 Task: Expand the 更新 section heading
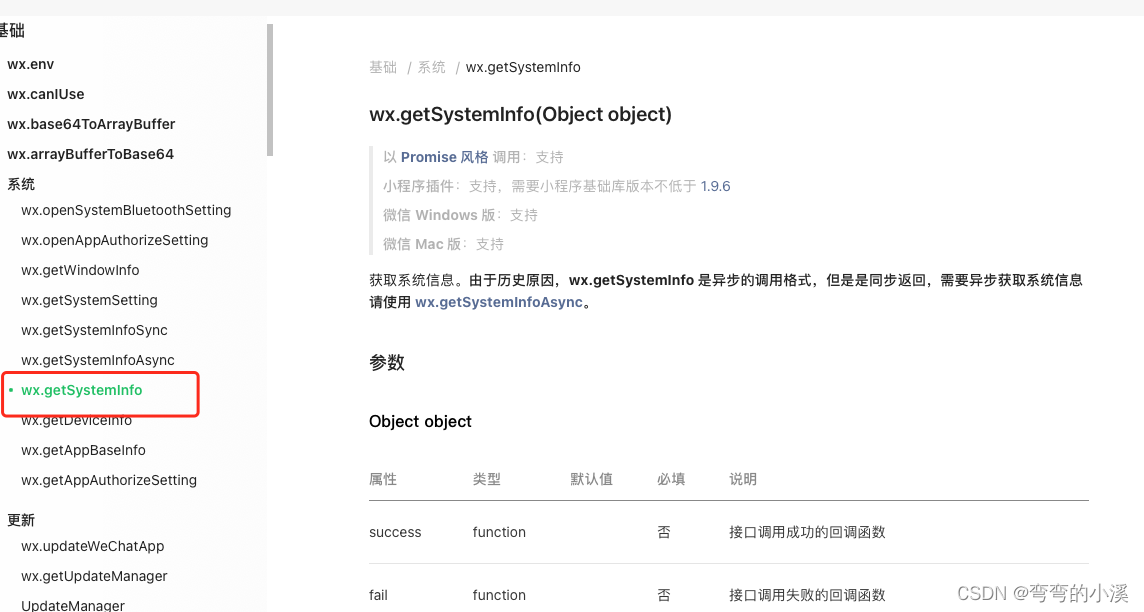[x=21, y=520]
